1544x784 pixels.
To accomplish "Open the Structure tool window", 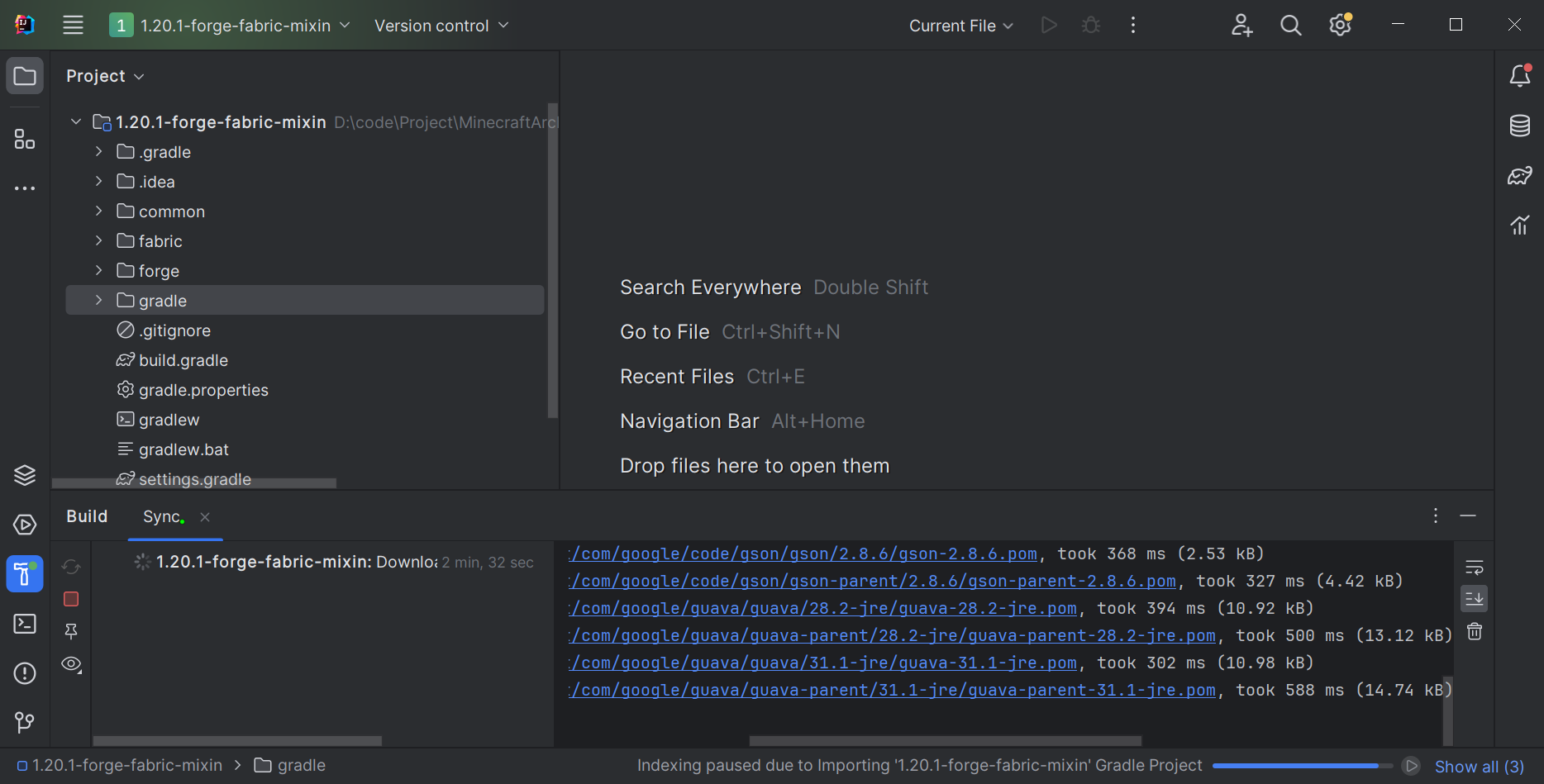I will click(x=25, y=139).
